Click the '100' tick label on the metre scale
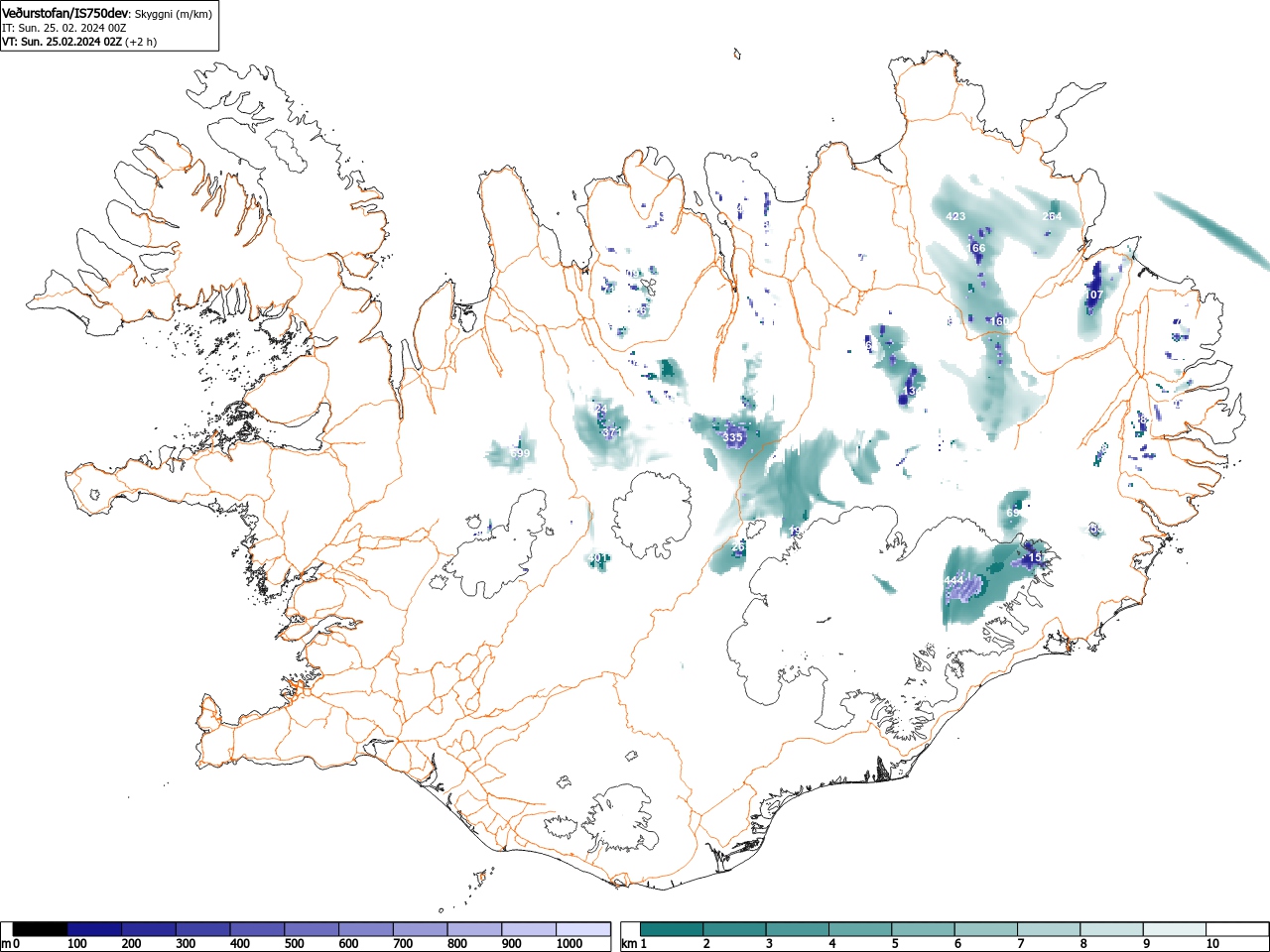This screenshot has height=952, width=1270. pyautogui.click(x=77, y=944)
